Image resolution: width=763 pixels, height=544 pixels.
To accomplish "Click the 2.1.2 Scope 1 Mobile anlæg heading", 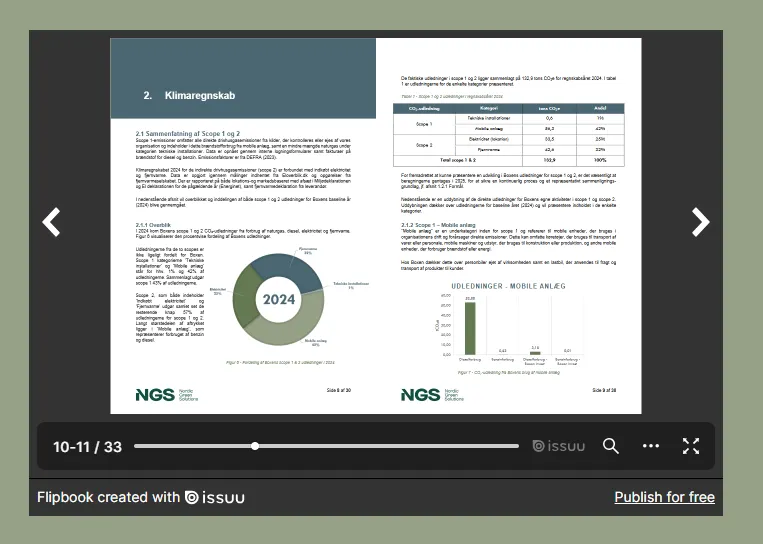I will pos(437,225).
